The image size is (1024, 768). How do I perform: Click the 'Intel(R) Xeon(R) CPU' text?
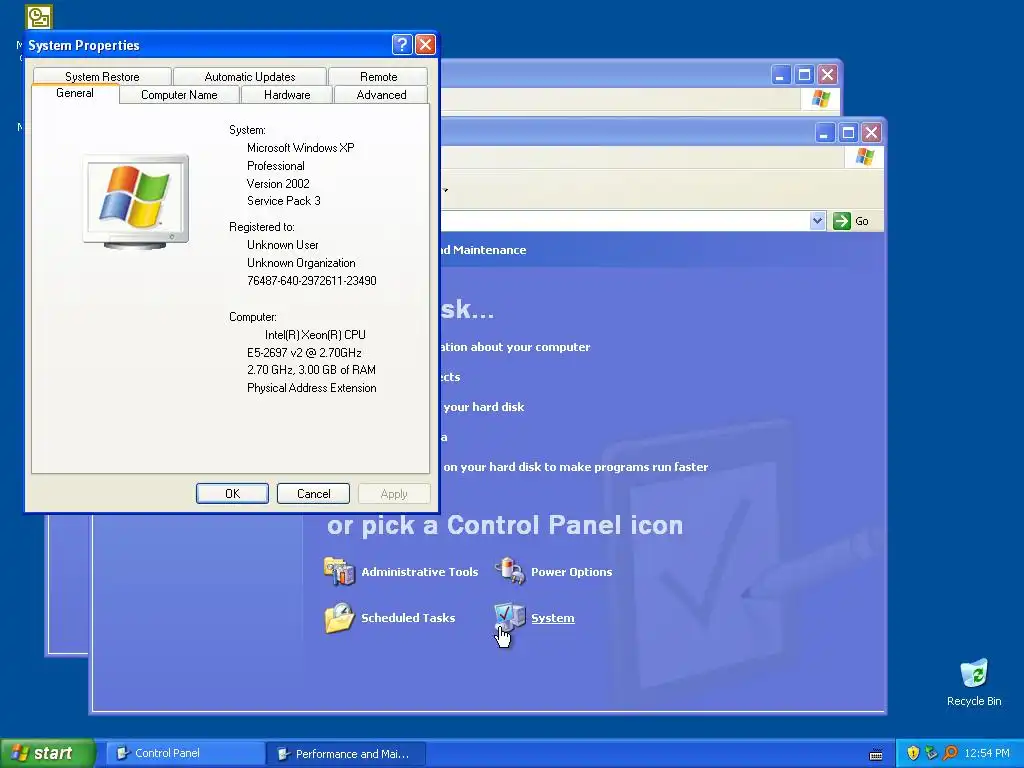[315, 335]
